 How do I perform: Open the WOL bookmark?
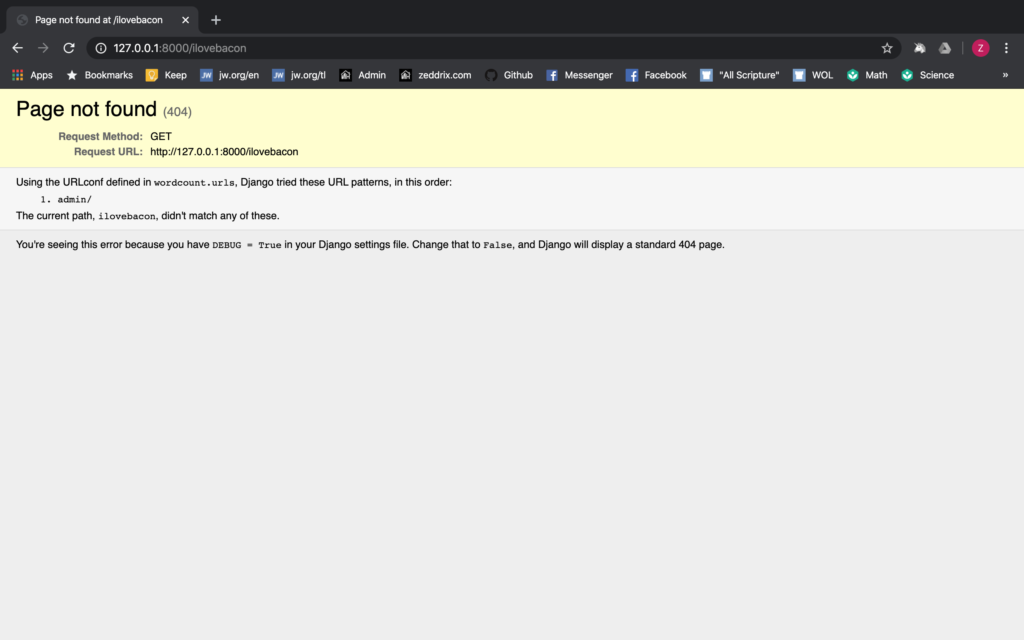click(x=813, y=75)
